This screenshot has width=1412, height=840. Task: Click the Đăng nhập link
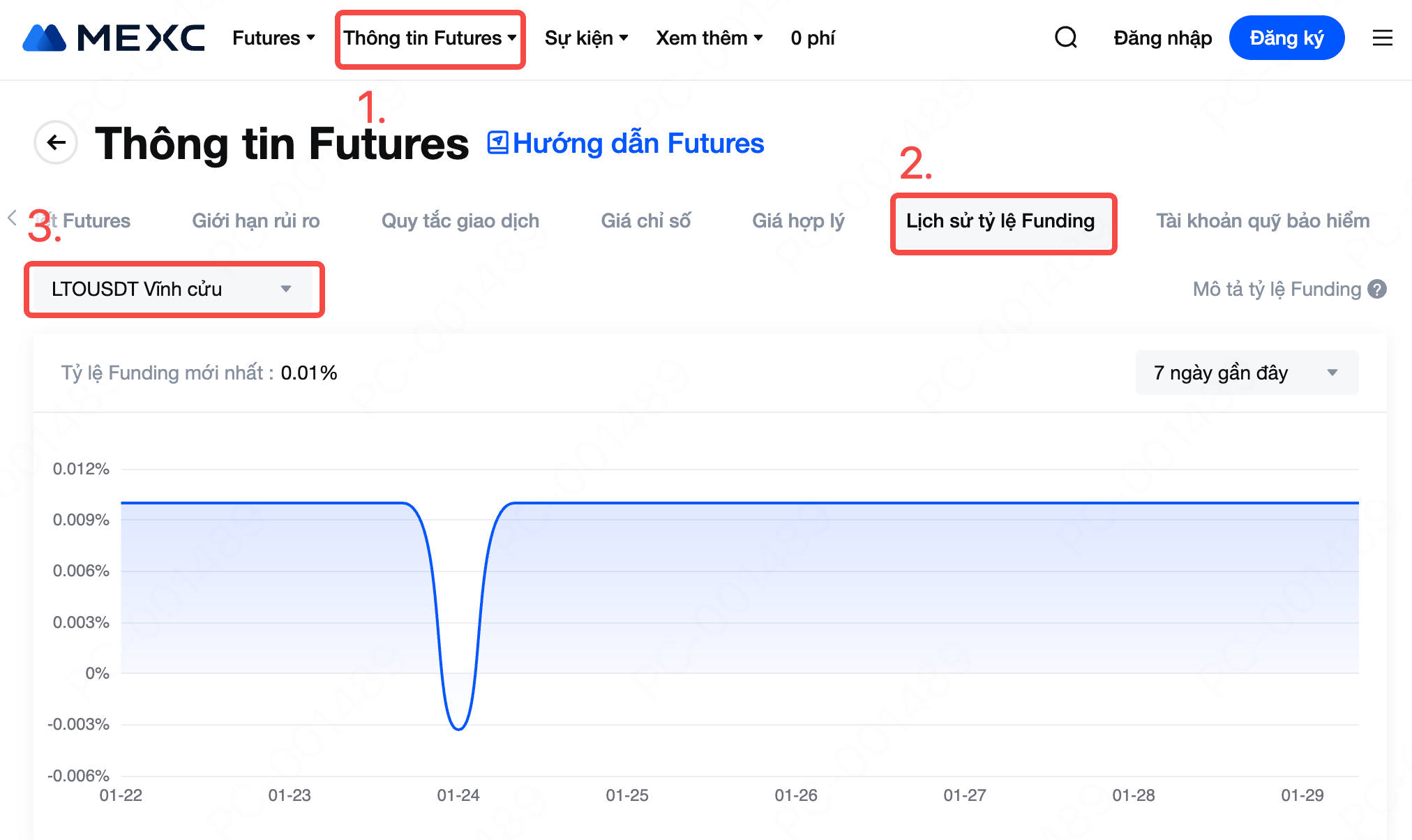coord(1162,38)
